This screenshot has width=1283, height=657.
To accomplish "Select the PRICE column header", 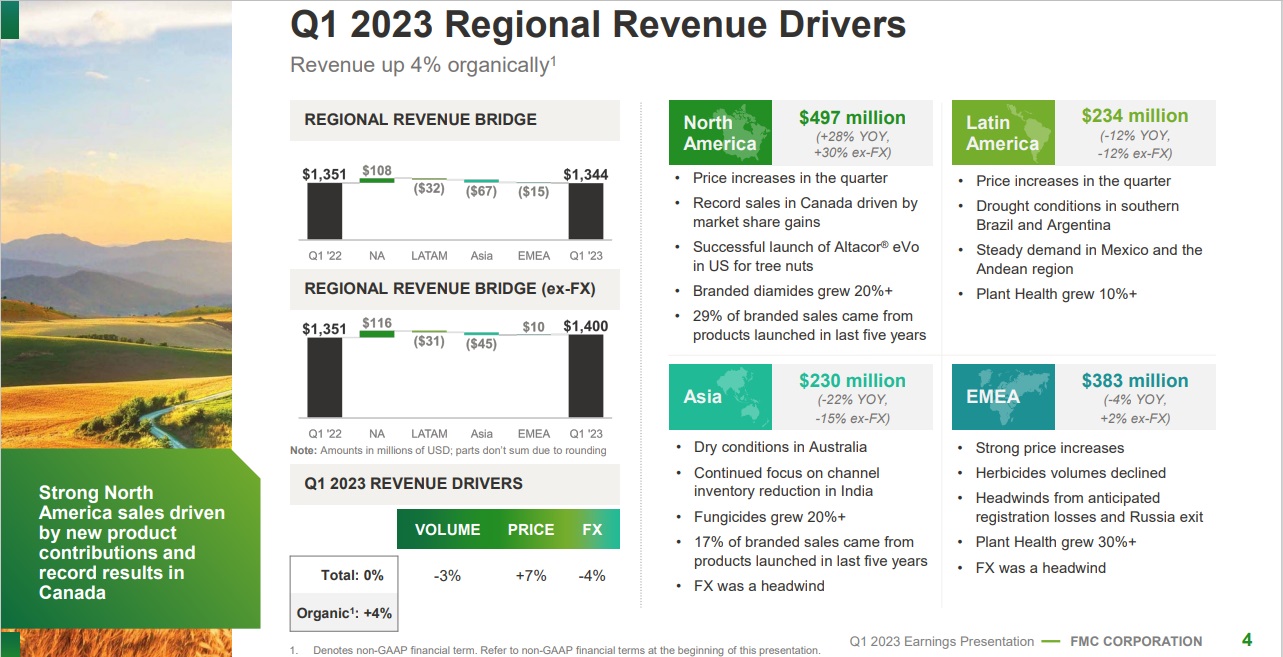I will click(530, 530).
